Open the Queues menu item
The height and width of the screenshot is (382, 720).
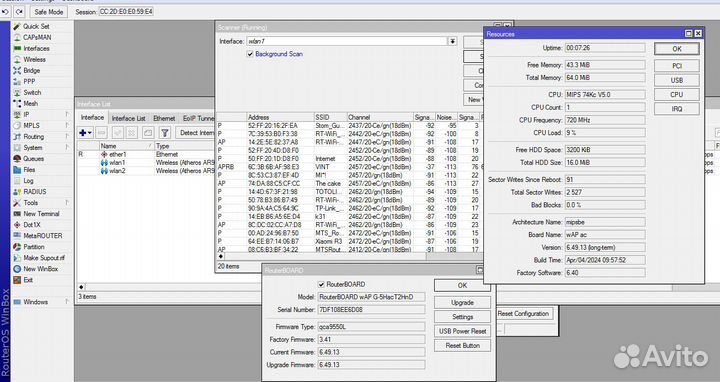(33, 159)
